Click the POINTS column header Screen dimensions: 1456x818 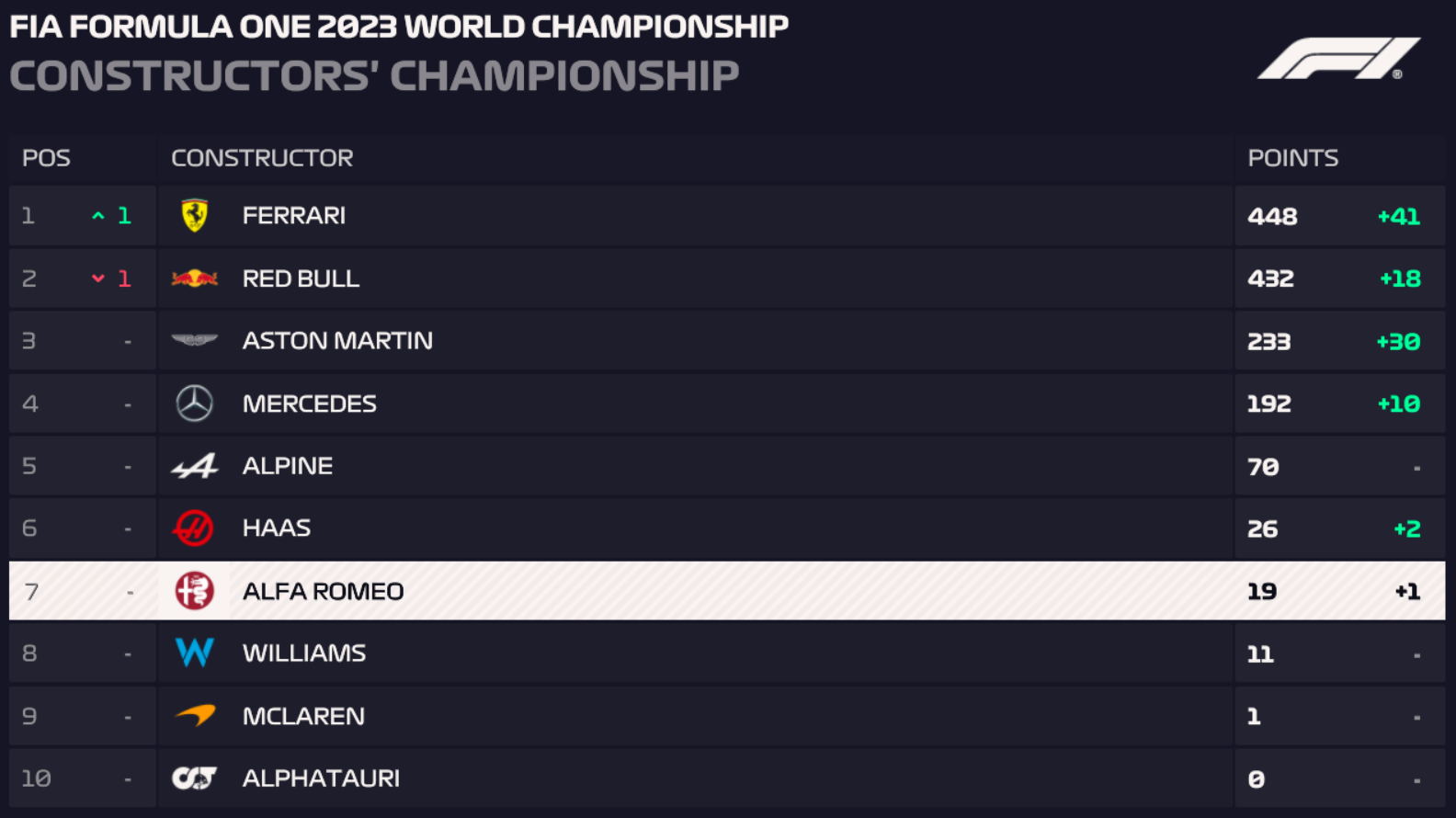(x=1292, y=158)
